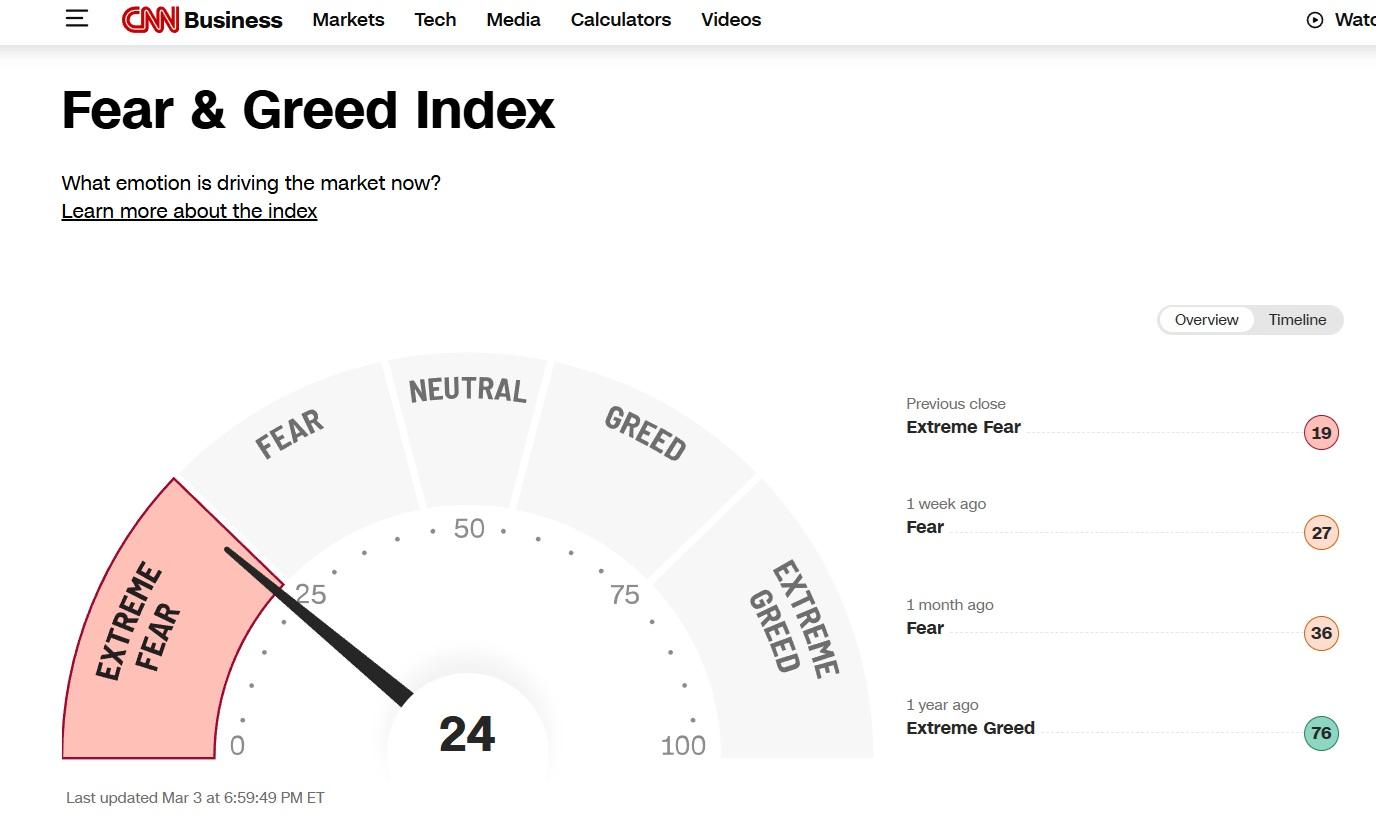The width and height of the screenshot is (1376, 839).
Task: Open the Media section
Action: pyautogui.click(x=513, y=20)
